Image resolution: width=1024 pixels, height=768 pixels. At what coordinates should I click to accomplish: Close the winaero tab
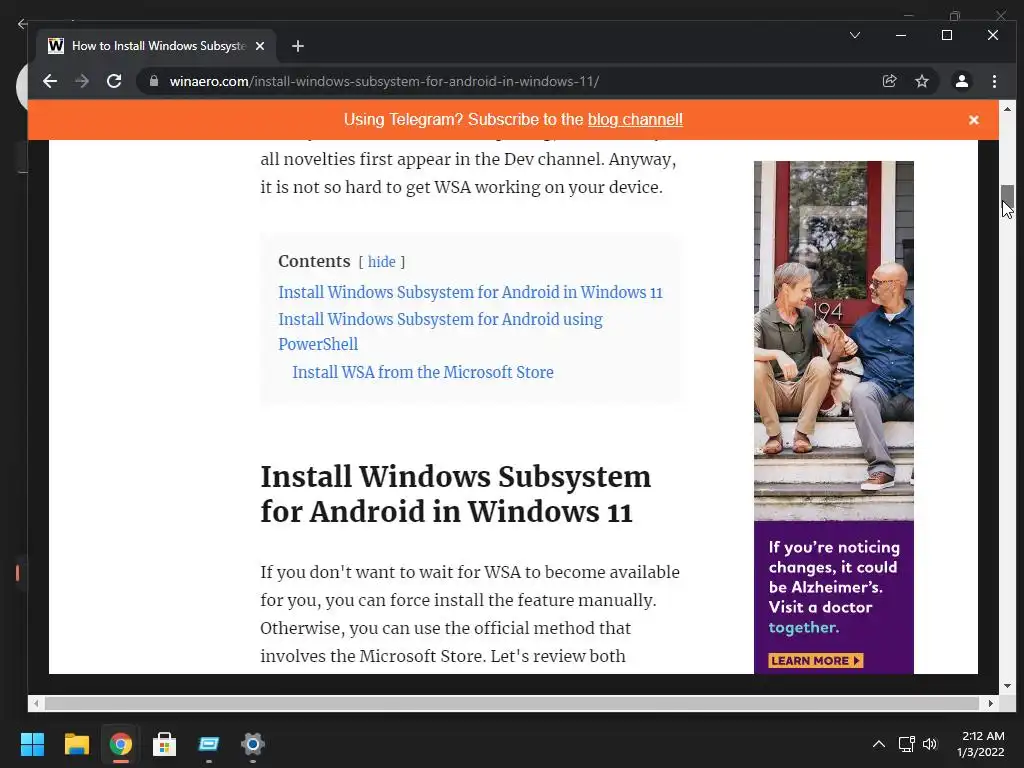(260, 46)
